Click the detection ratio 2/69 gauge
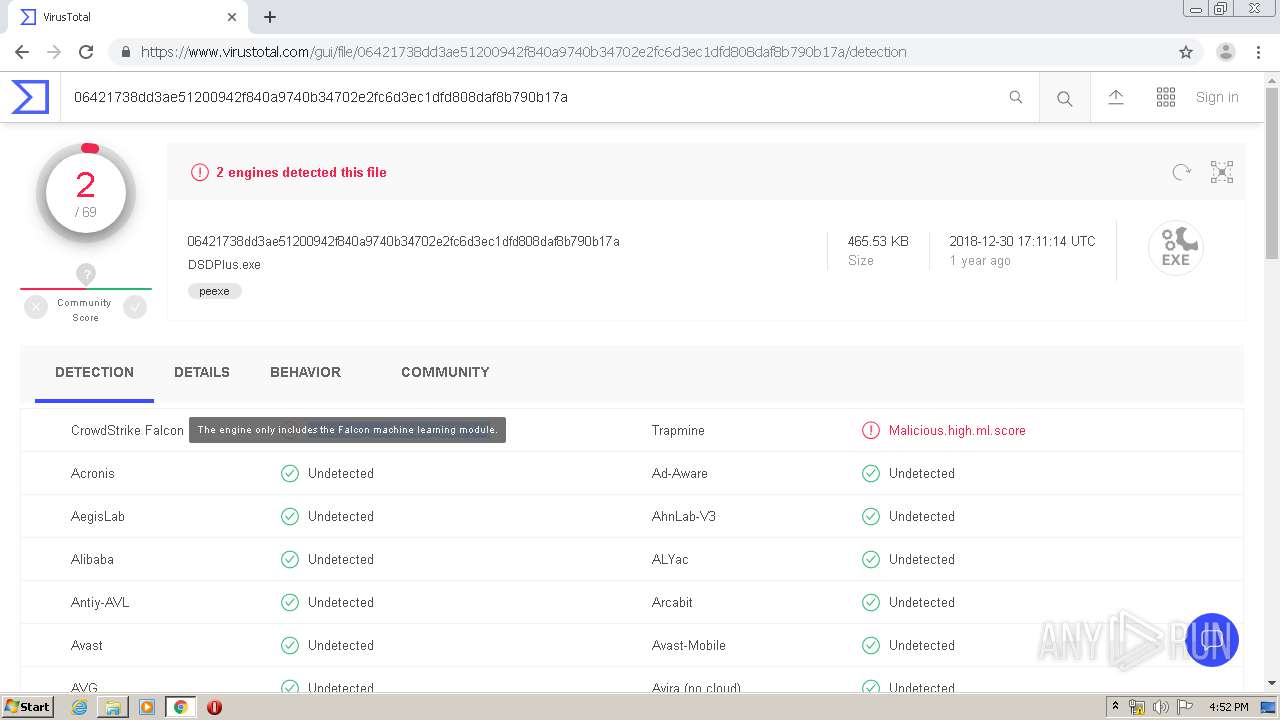This screenshot has height=720, width=1280. pos(86,194)
